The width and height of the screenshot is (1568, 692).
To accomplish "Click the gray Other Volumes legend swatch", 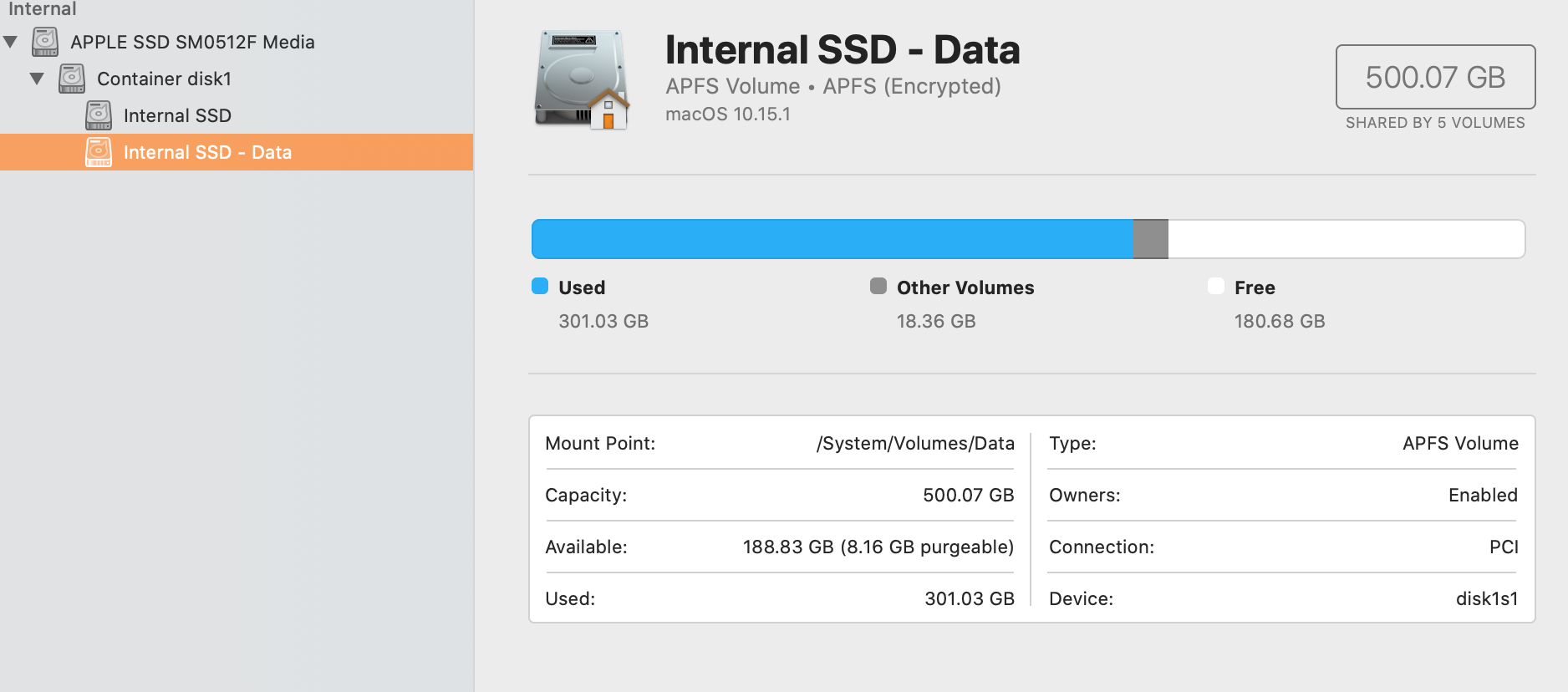I will [x=878, y=287].
